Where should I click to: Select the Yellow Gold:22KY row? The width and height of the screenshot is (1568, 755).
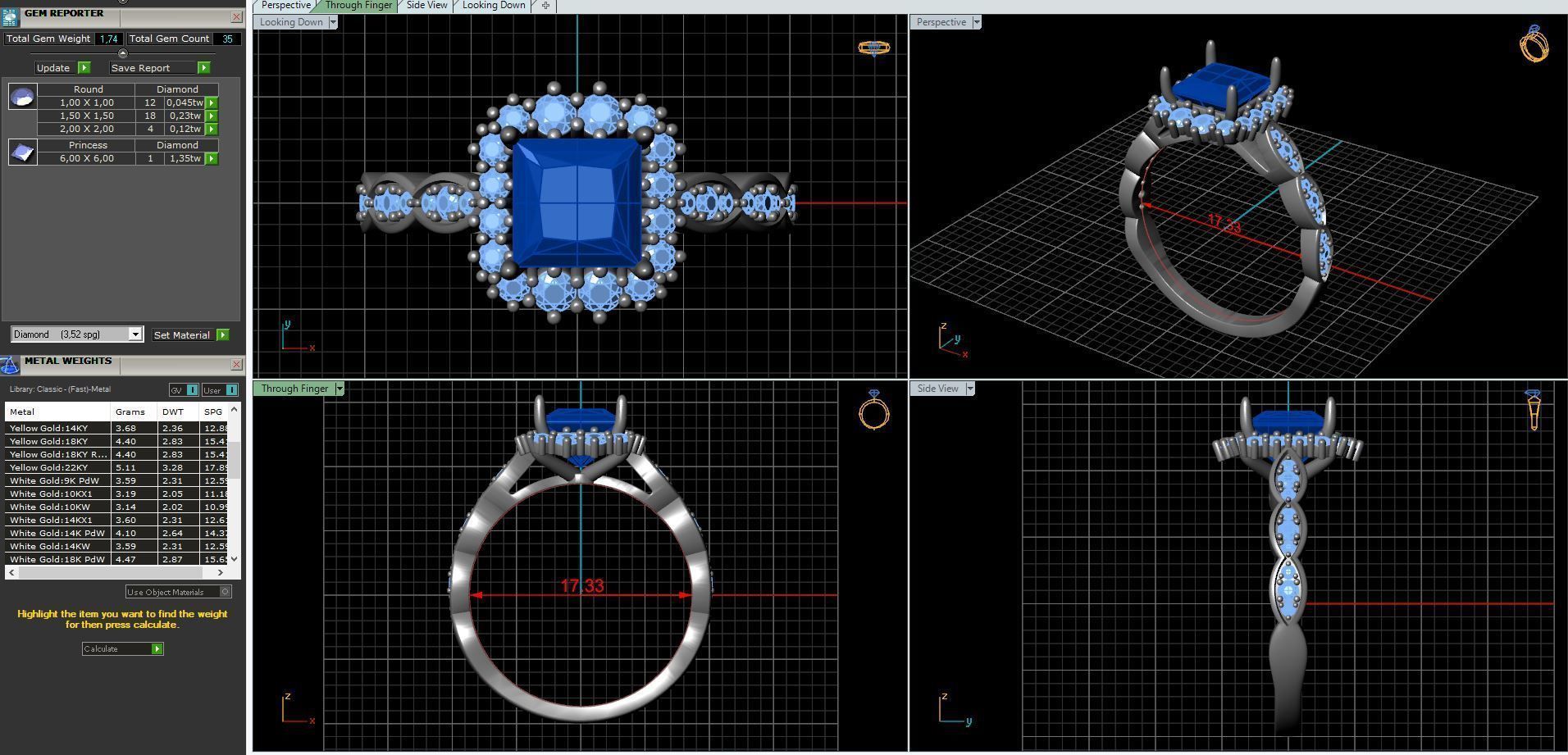point(116,467)
